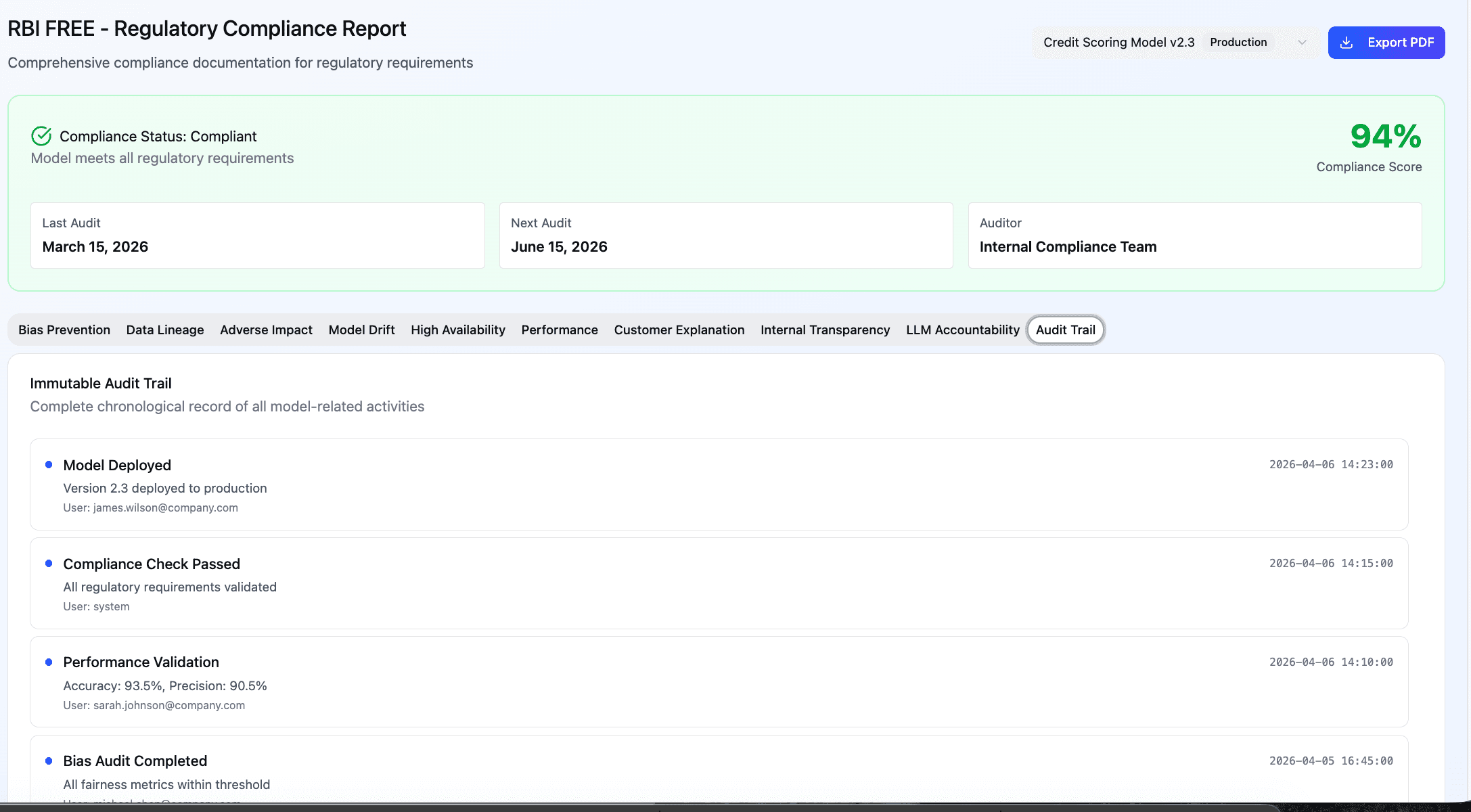Click the blue dot beside Bias Audit Completed

49,761
